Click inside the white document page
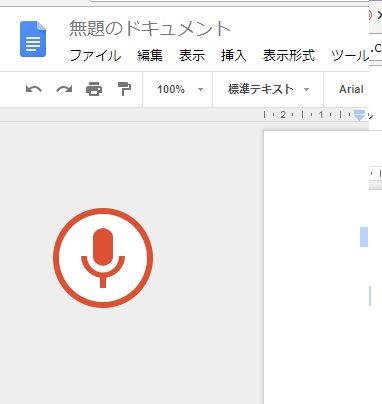The height and width of the screenshot is (404, 382). tap(316, 267)
